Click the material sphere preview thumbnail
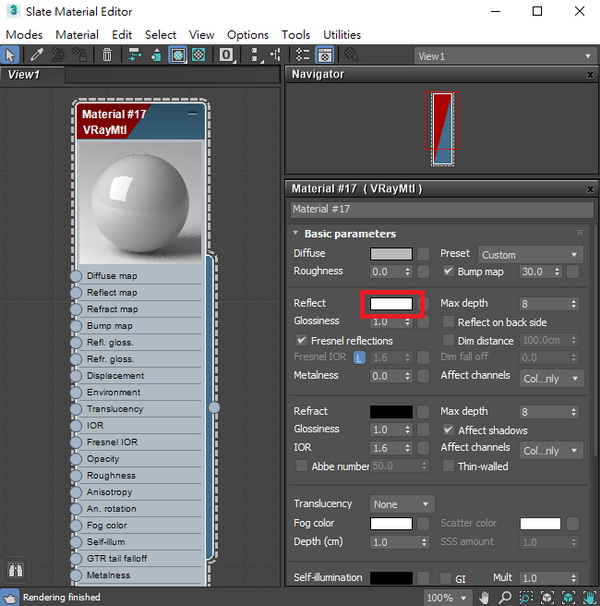600x606 pixels. 140,202
